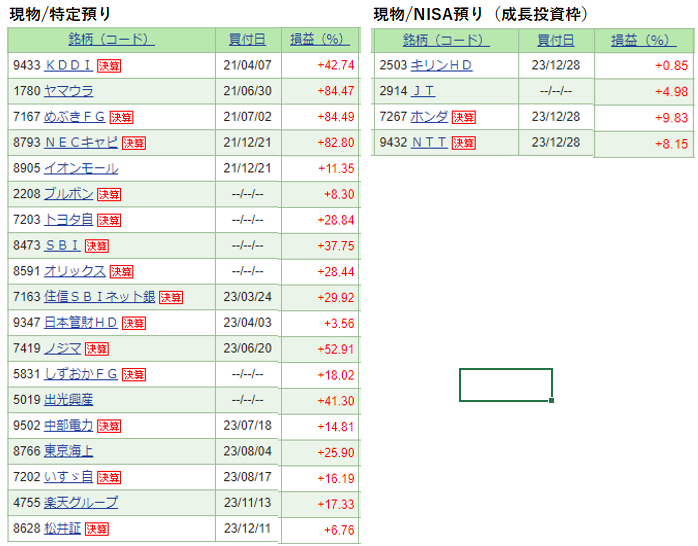Click the 決算 badge next to 住信SBIネット銀
This screenshot has height=546, width=698.
pos(171,298)
